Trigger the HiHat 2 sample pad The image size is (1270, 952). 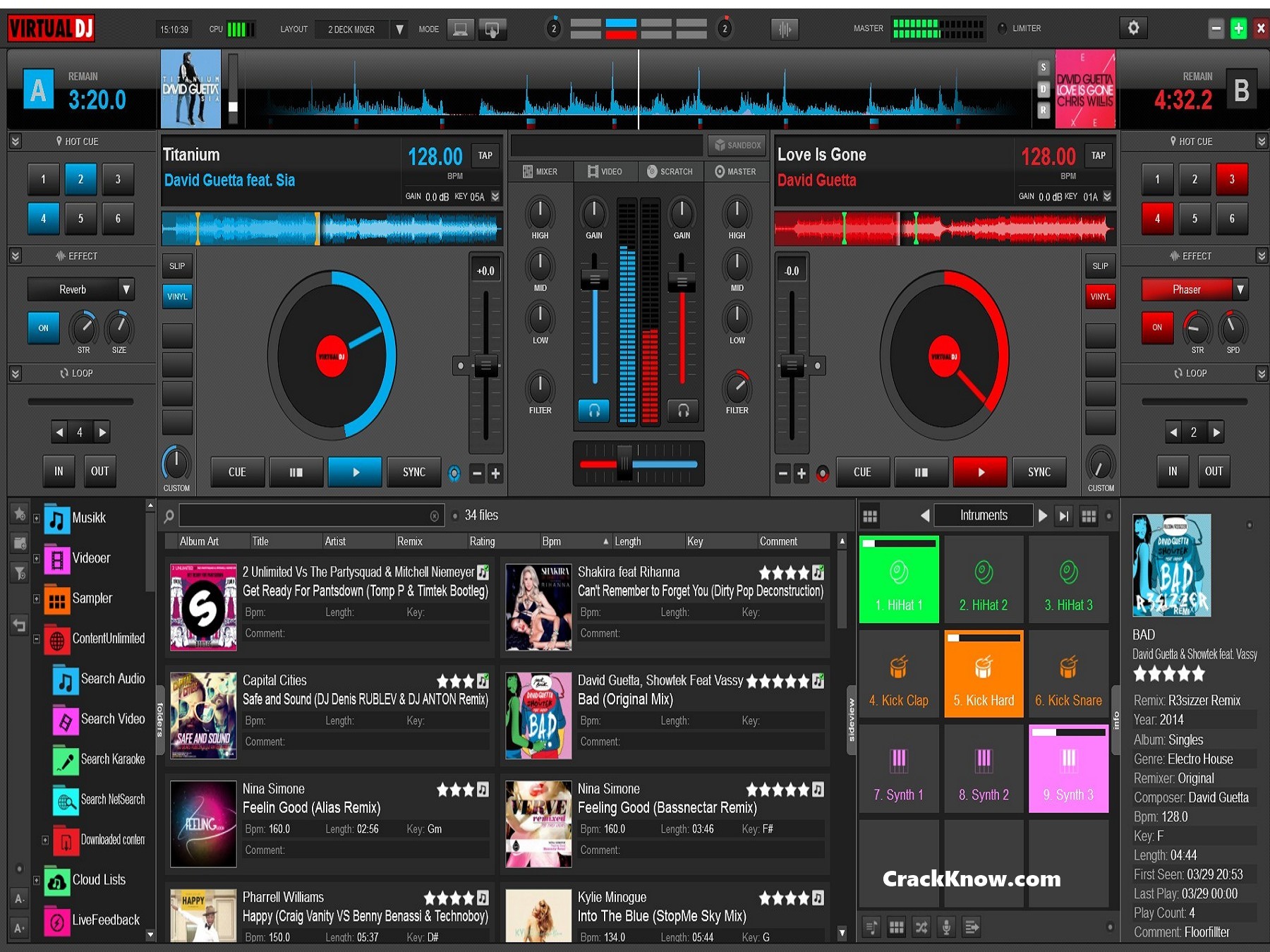click(984, 579)
